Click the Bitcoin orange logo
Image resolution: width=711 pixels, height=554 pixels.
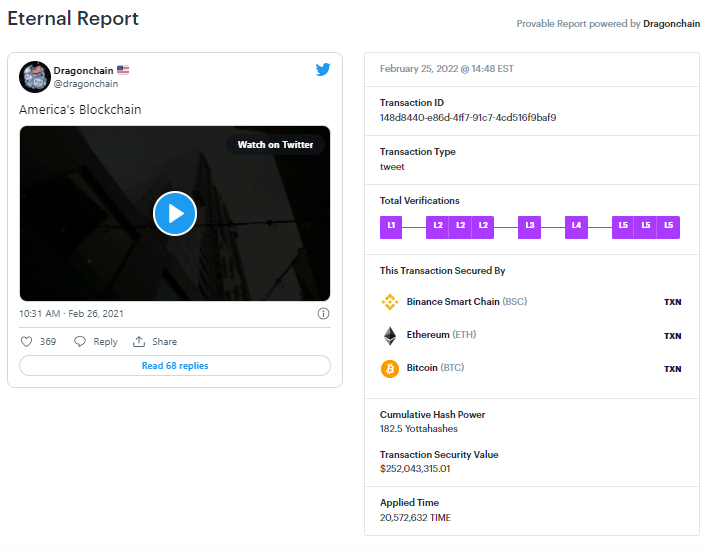tap(390, 369)
